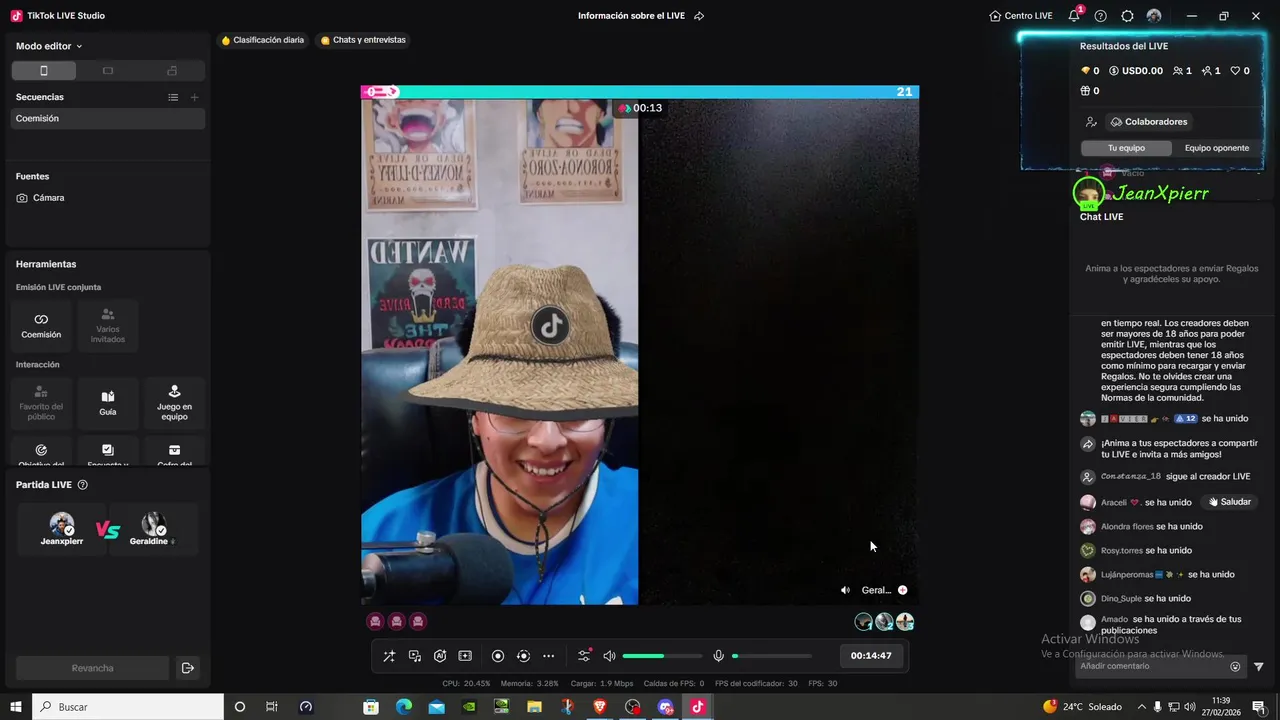The width and height of the screenshot is (1280, 720).
Task: Select the Coemisión scene
Action: [108, 118]
